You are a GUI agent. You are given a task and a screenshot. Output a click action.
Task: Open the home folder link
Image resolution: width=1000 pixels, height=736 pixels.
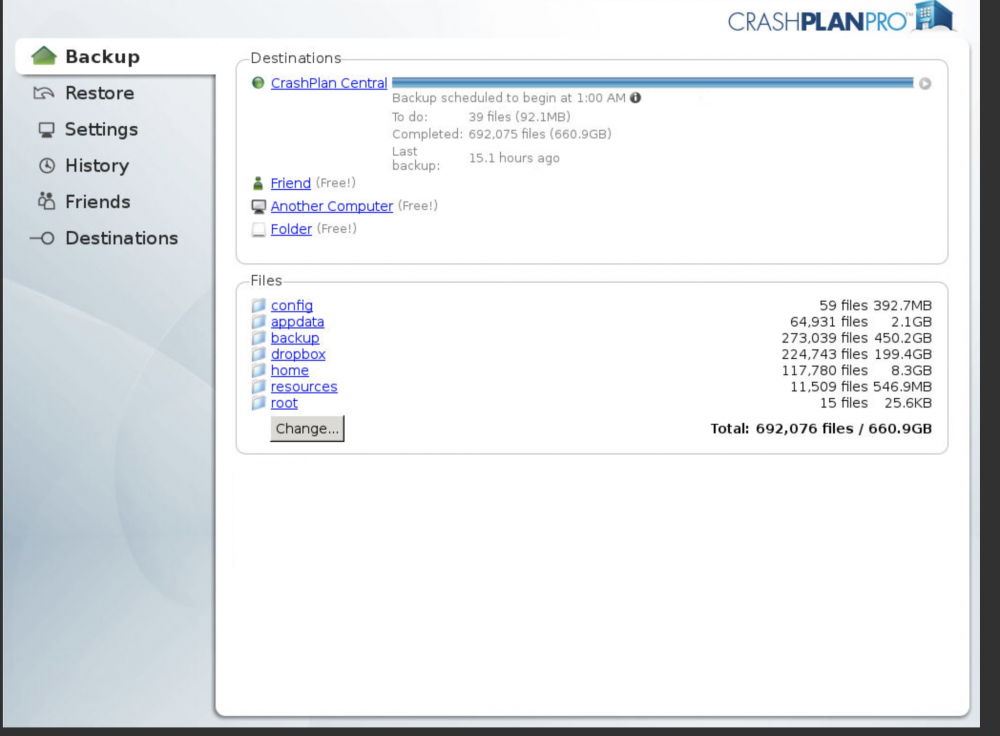(290, 371)
